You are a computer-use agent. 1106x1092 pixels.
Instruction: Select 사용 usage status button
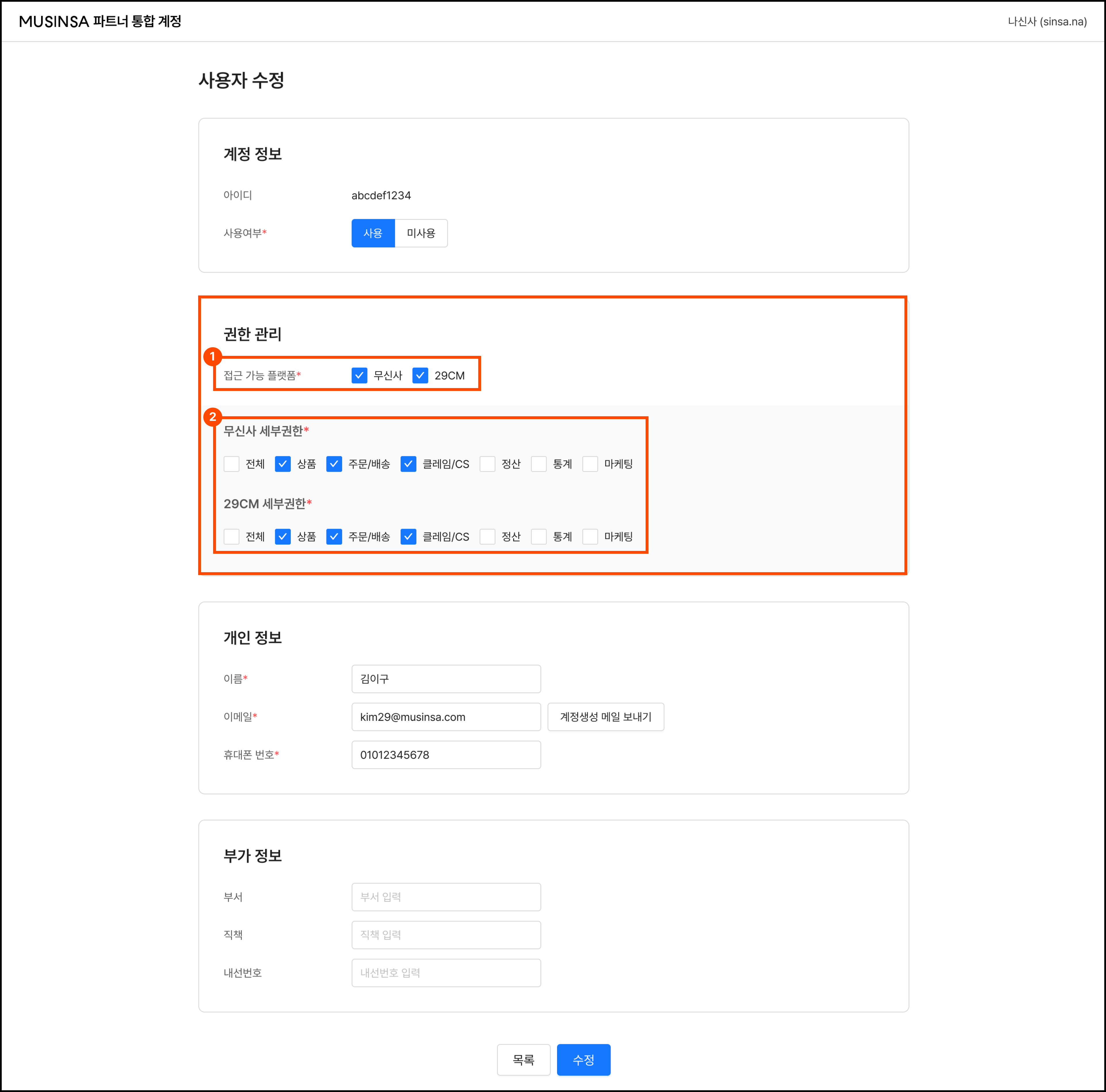click(373, 233)
